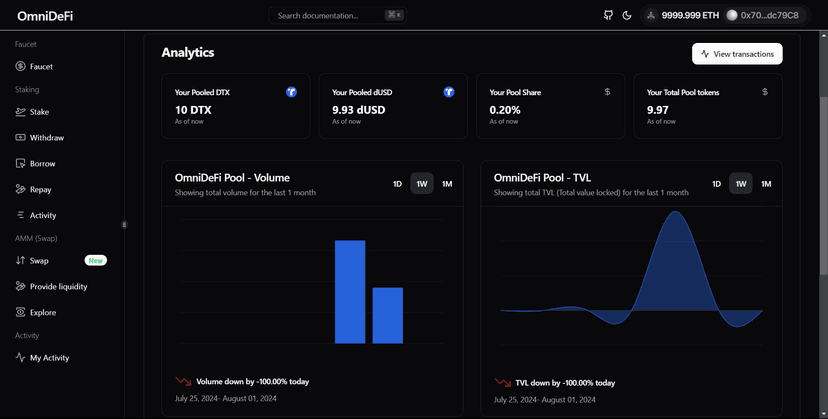Viewport: 828px width, 419px height.
Task: Click View transactions button
Action: (x=737, y=54)
